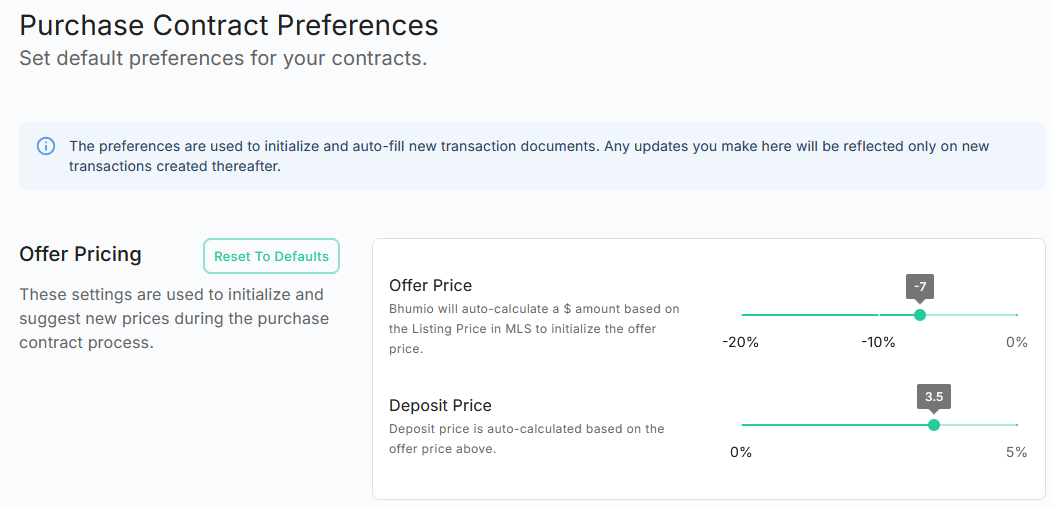Click the Deposit Price setting label
The width and height of the screenshot is (1052, 507).
[440, 406]
